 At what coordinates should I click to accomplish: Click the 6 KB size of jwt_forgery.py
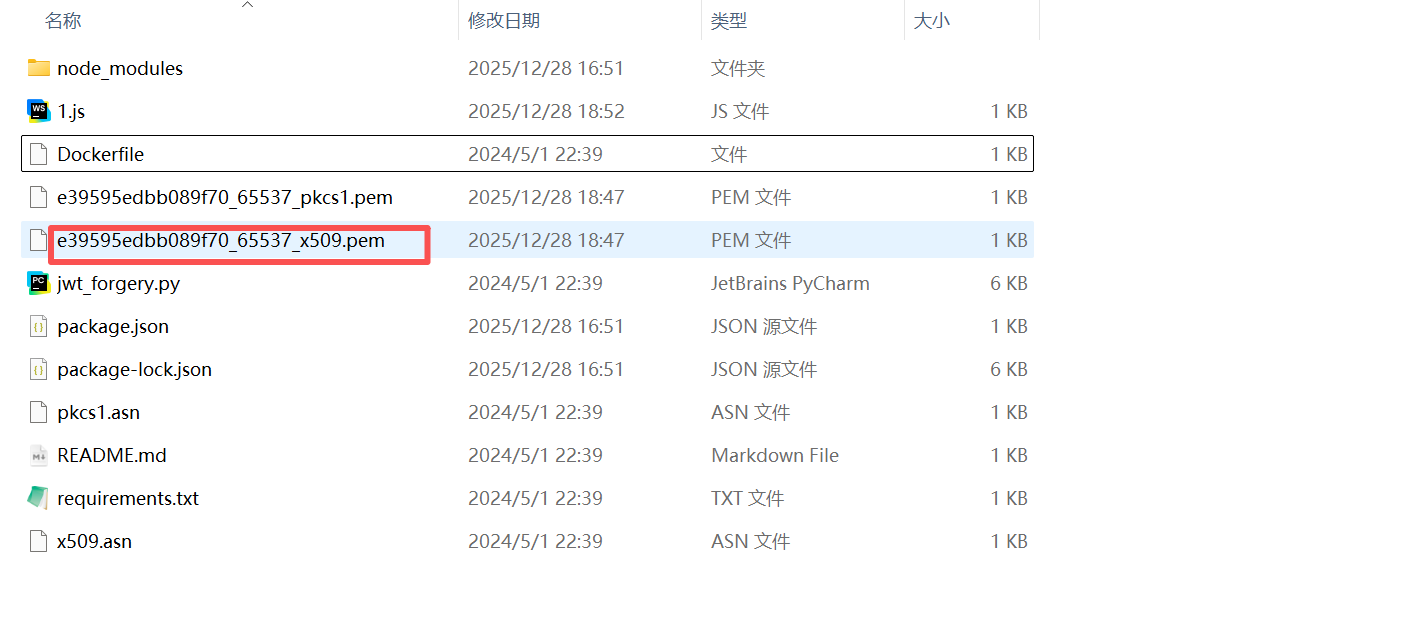(1009, 284)
